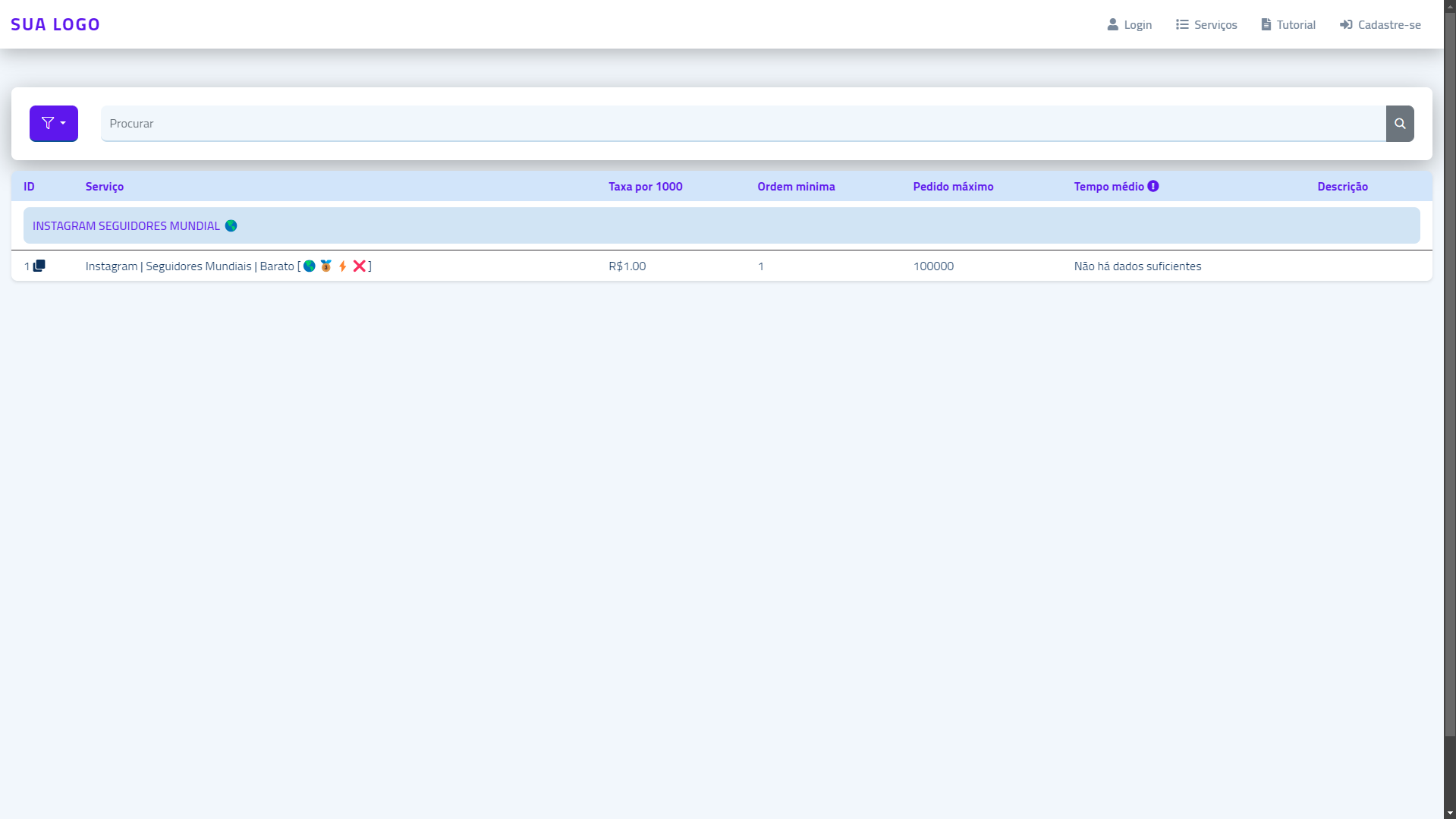This screenshot has height=819, width=1456.
Task: Click the Cadastre-se link
Action: [x=1389, y=24]
